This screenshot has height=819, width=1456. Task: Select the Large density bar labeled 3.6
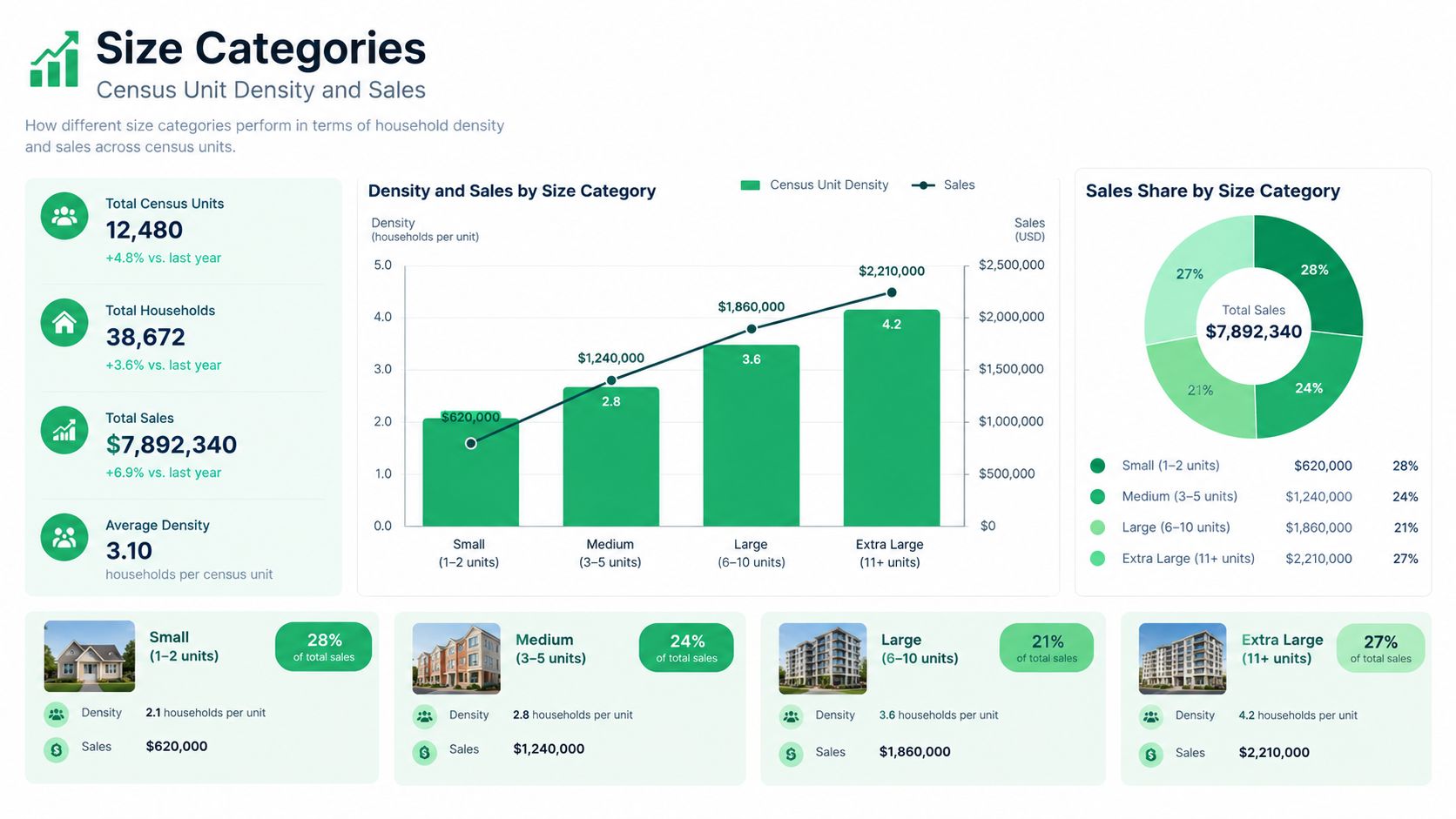click(752, 436)
